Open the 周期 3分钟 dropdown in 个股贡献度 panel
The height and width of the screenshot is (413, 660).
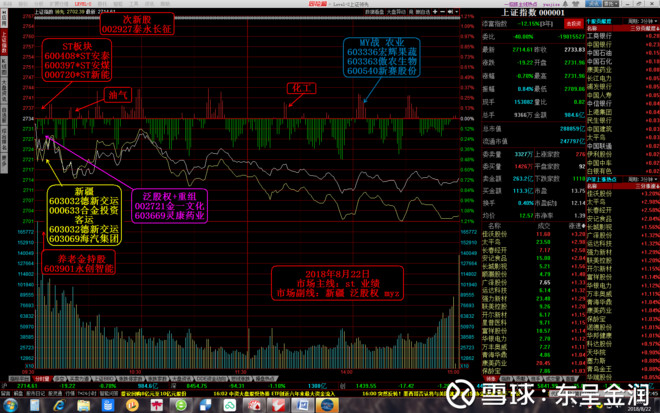pos(643,21)
